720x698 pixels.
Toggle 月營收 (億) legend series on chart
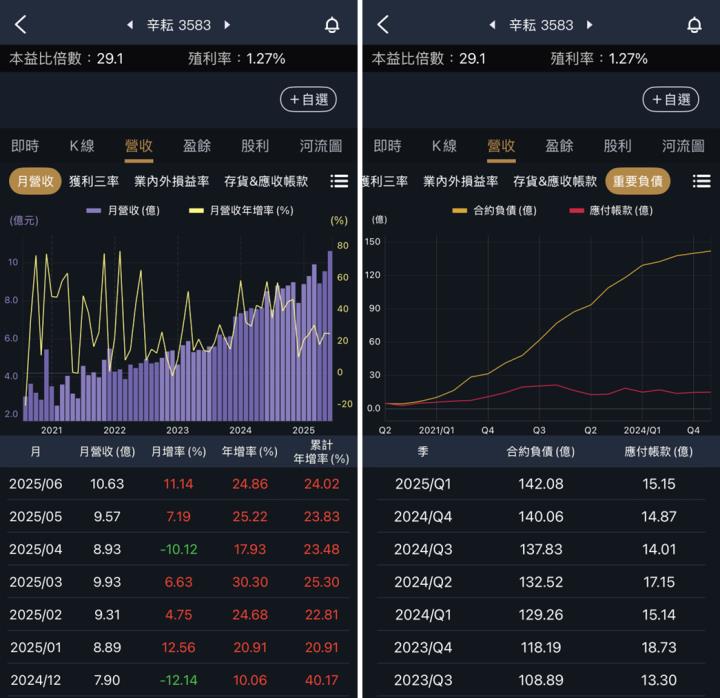(x=123, y=211)
